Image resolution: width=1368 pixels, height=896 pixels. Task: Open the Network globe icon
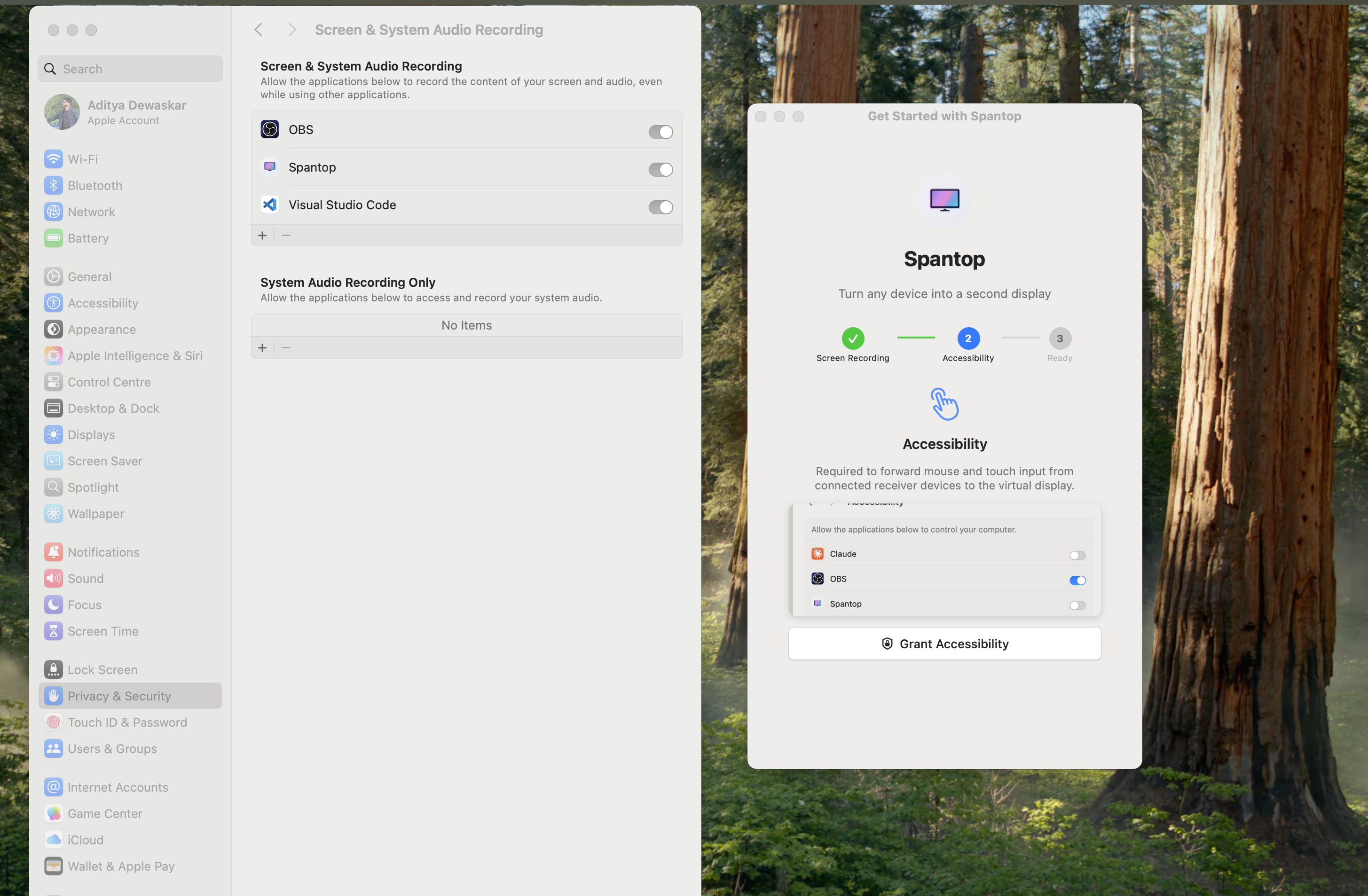coord(54,212)
